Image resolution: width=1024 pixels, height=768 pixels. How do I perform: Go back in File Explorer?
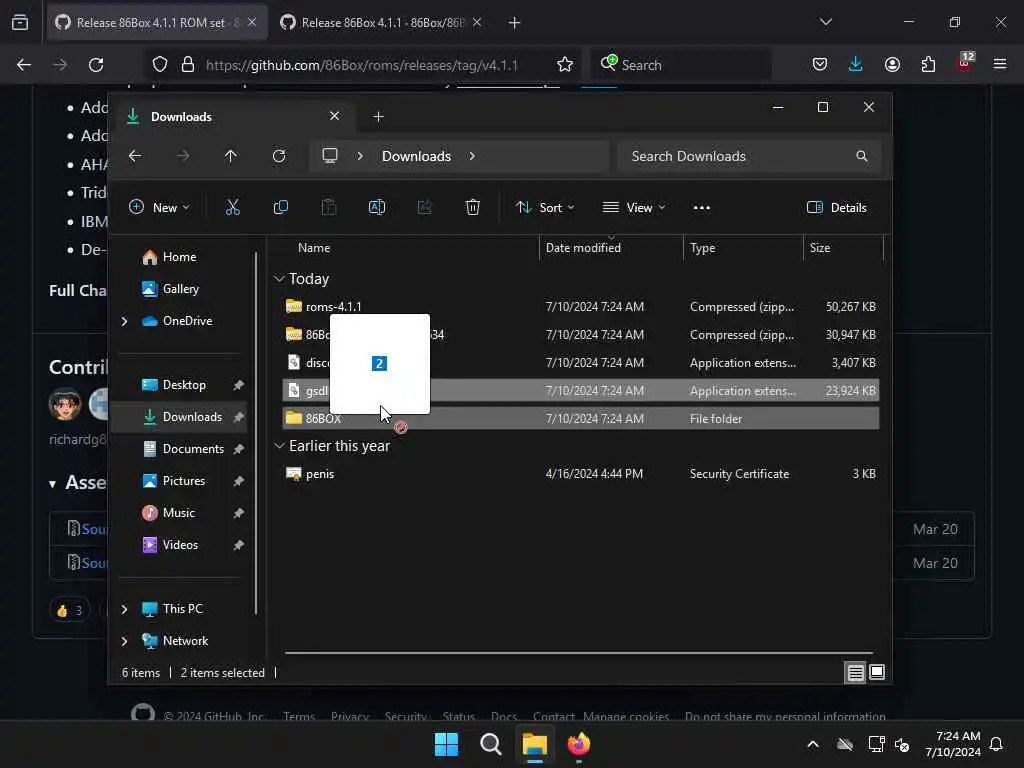pyautogui.click(x=135, y=156)
